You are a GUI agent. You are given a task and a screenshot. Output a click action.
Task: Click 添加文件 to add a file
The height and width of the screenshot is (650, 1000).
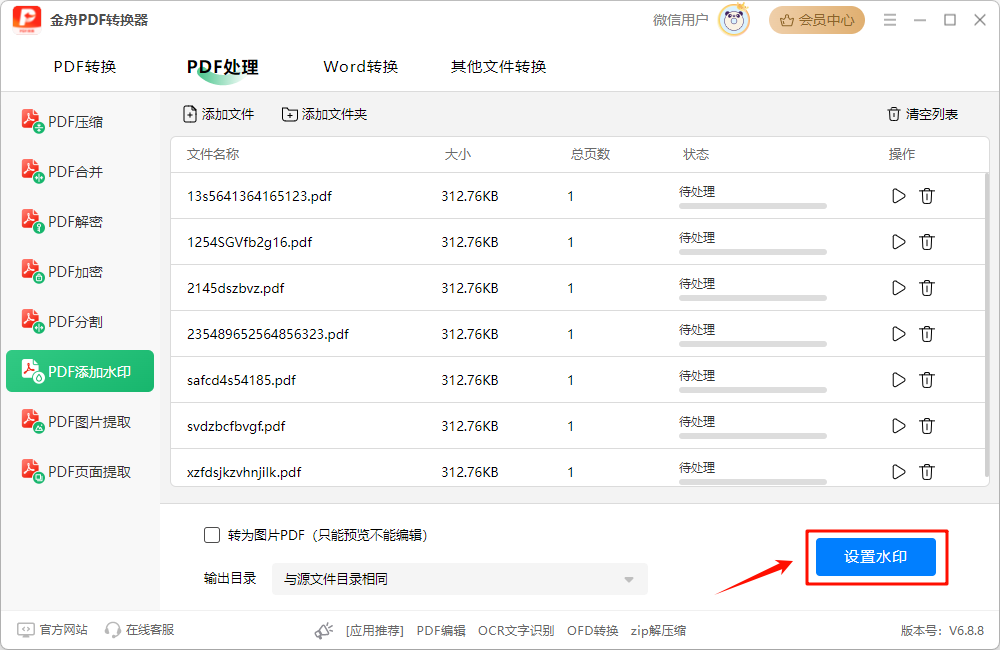coord(219,114)
